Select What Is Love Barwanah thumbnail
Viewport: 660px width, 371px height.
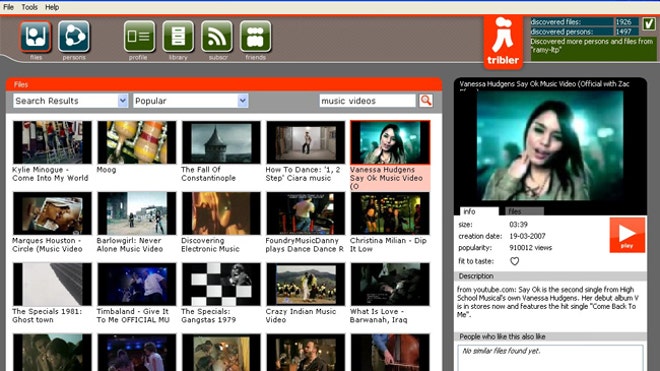(390, 284)
